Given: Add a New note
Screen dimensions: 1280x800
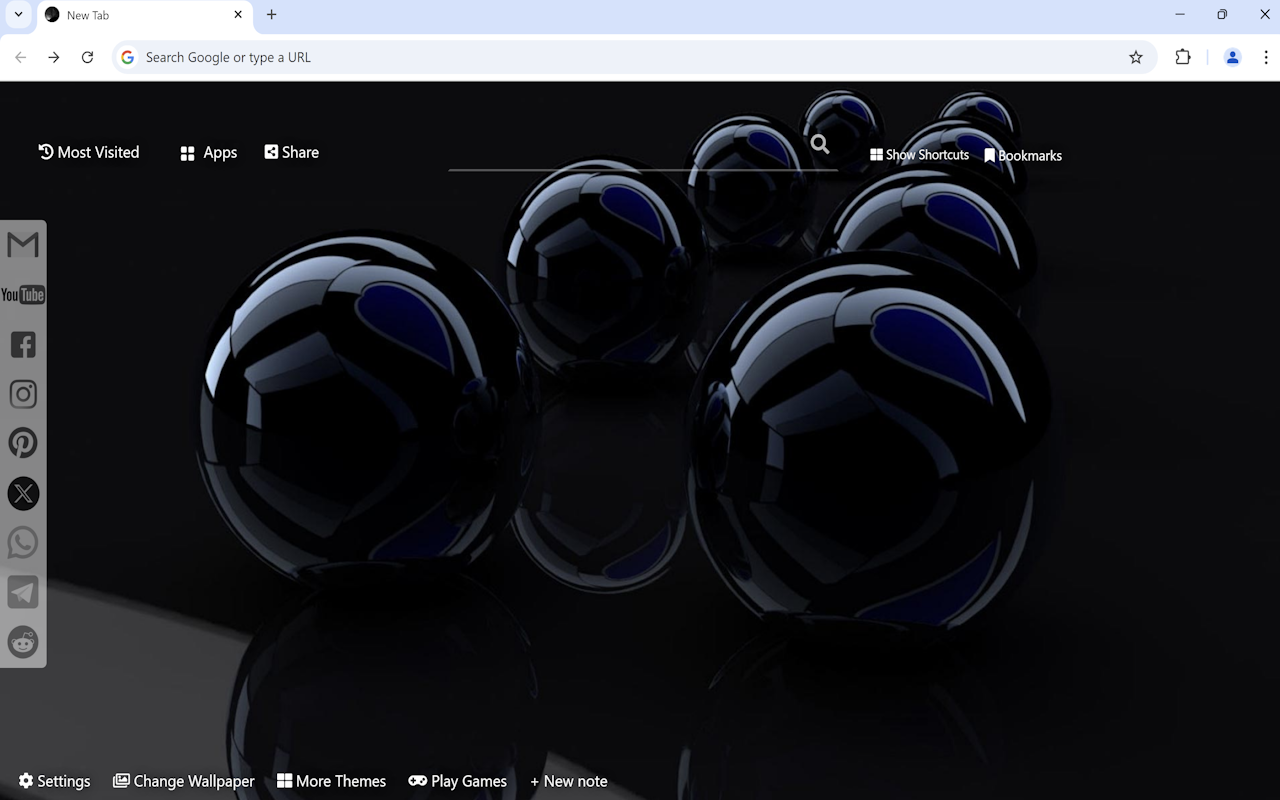Looking at the screenshot, I should (569, 781).
